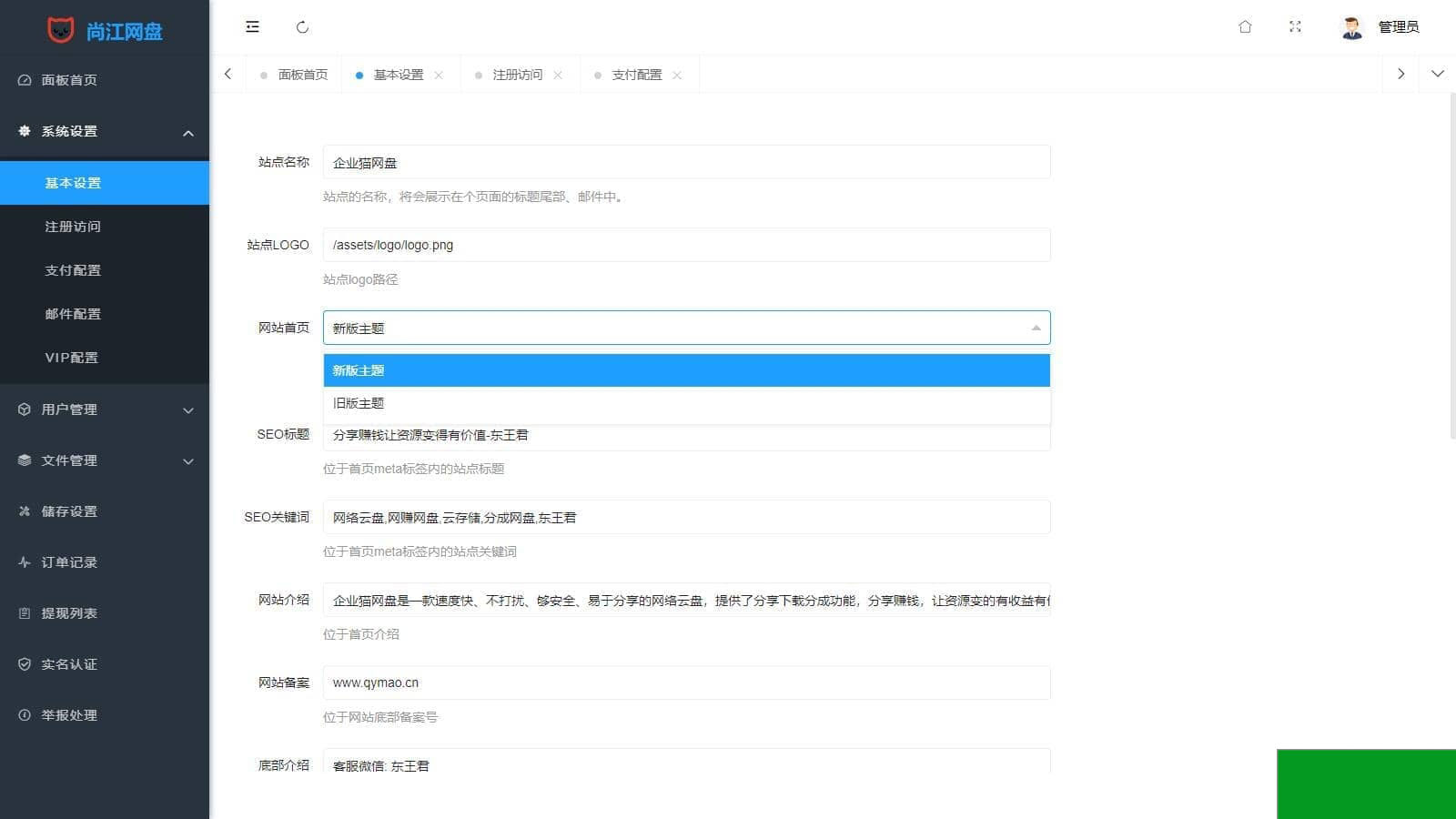1456x819 pixels.
Task: Click the list icon beside 提现列表
Action: pyautogui.click(x=25, y=613)
